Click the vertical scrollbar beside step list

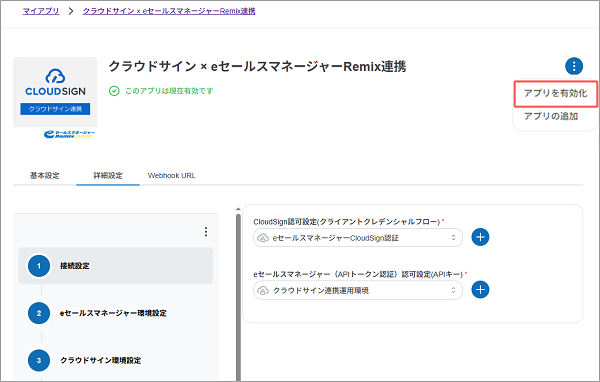click(x=238, y=295)
